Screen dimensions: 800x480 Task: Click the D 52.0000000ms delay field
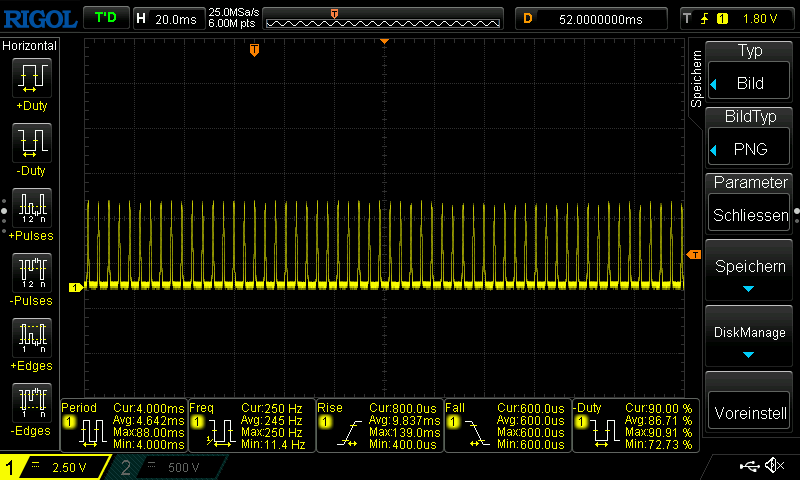pyautogui.click(x=591, y=19)
